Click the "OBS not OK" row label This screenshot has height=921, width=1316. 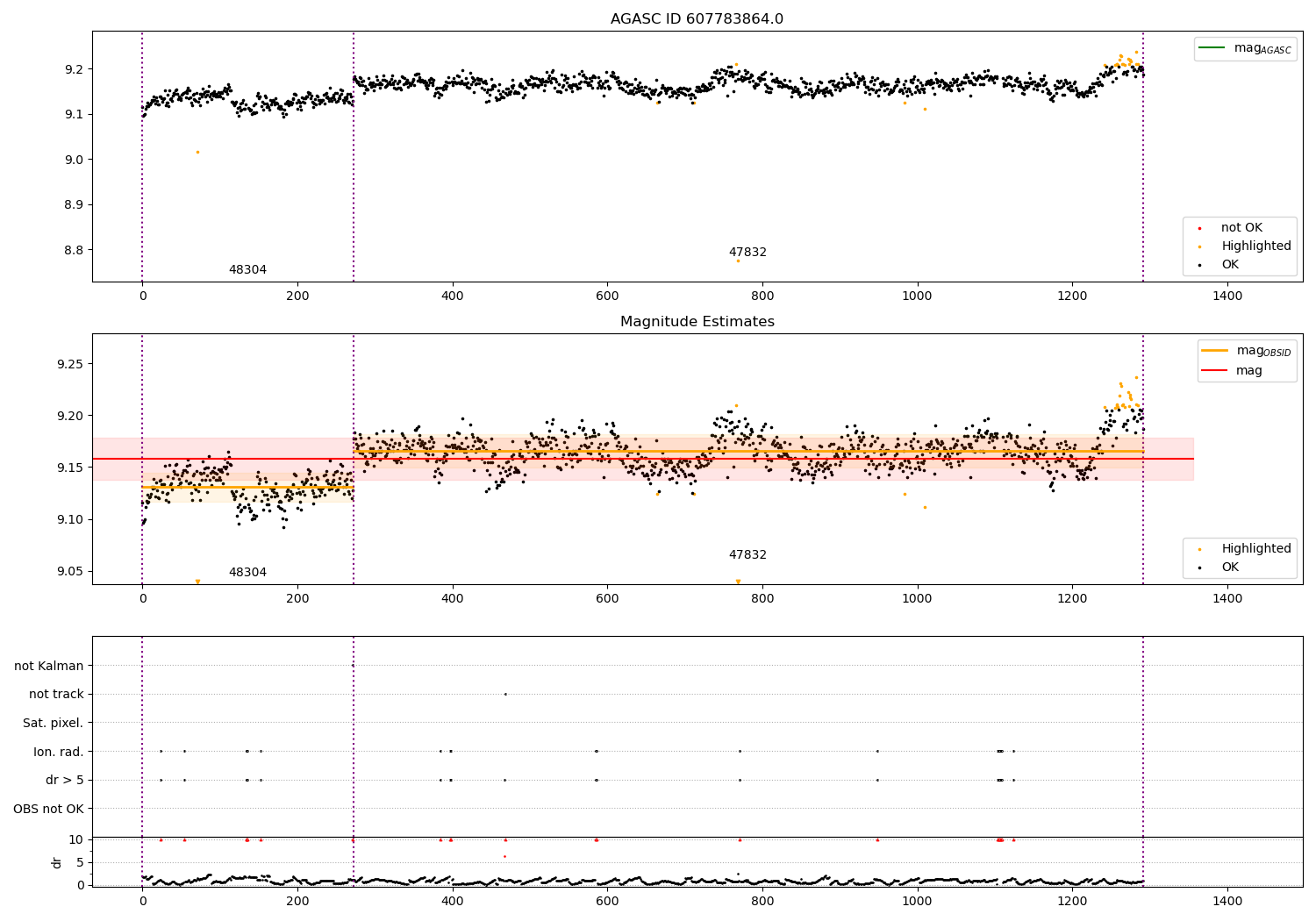pyautogui.click(x=49, y=809)
